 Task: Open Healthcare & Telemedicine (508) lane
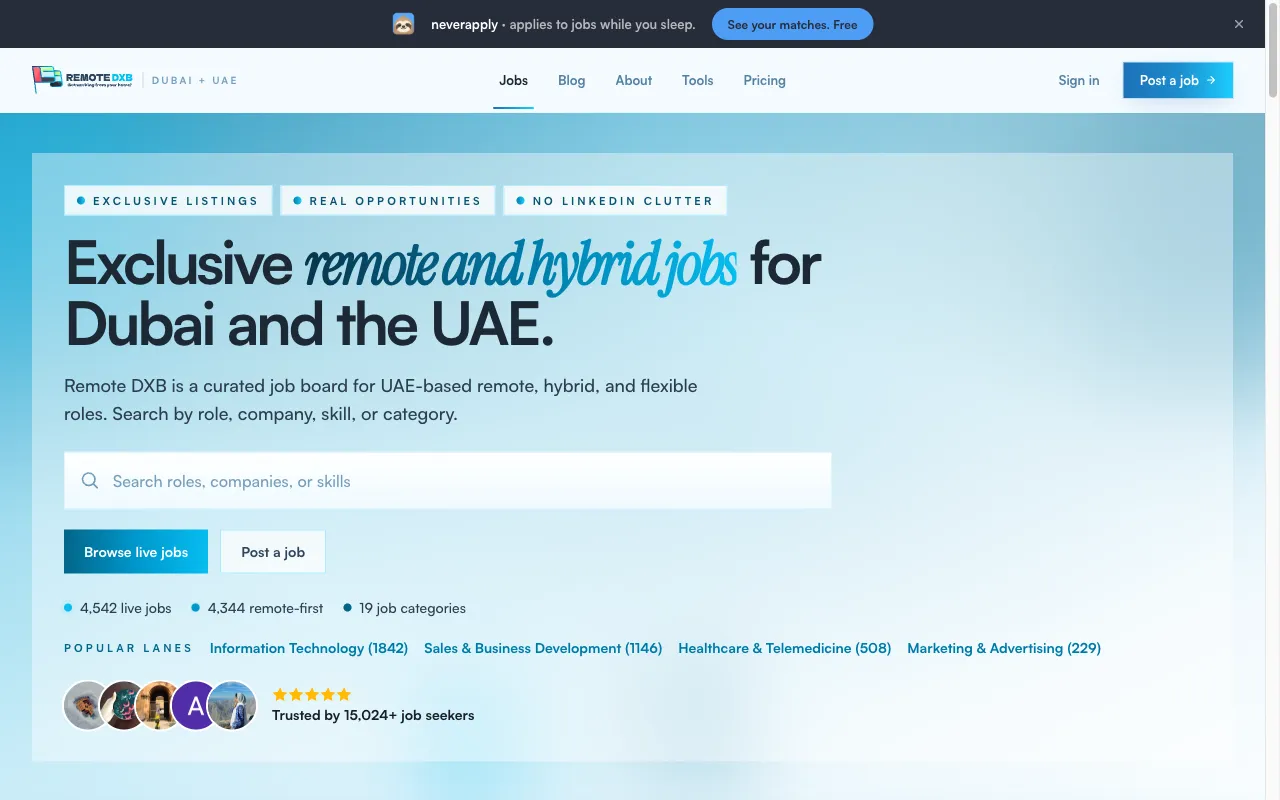(x=784, y=648)
